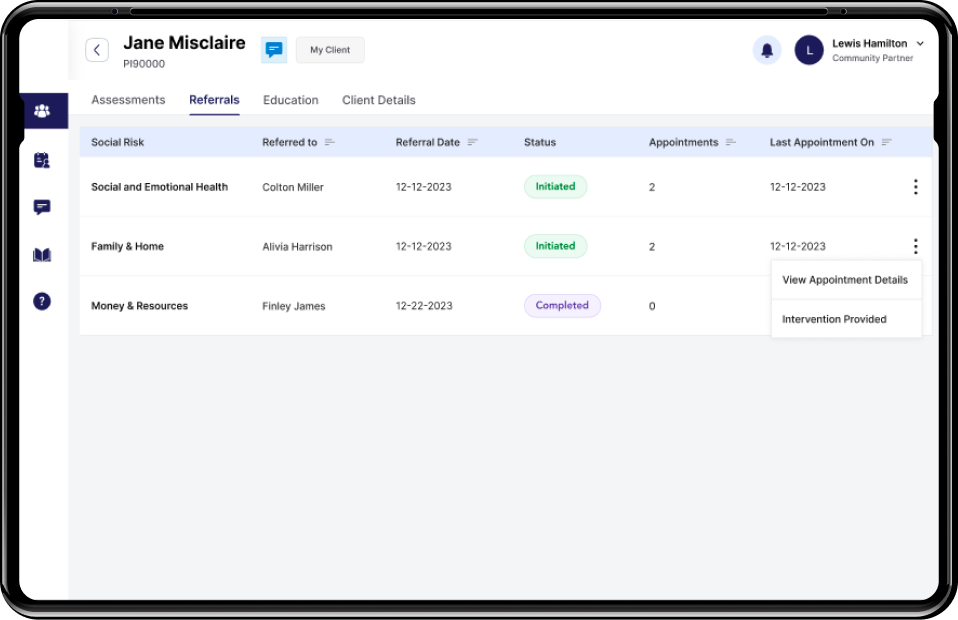Open the education book icon in sidebar
The height and width of the screenshot is (620, 958).
(42, 255)
